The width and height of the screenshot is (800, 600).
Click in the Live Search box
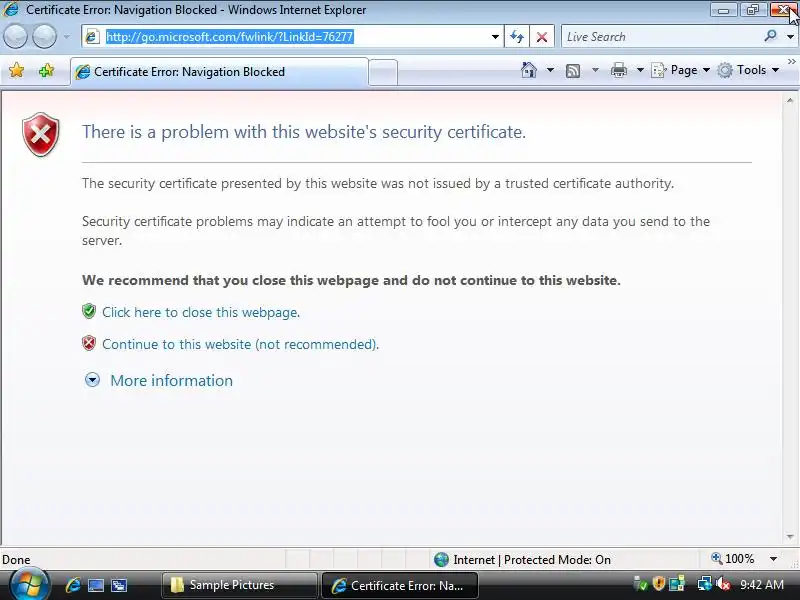click(661, 37)
